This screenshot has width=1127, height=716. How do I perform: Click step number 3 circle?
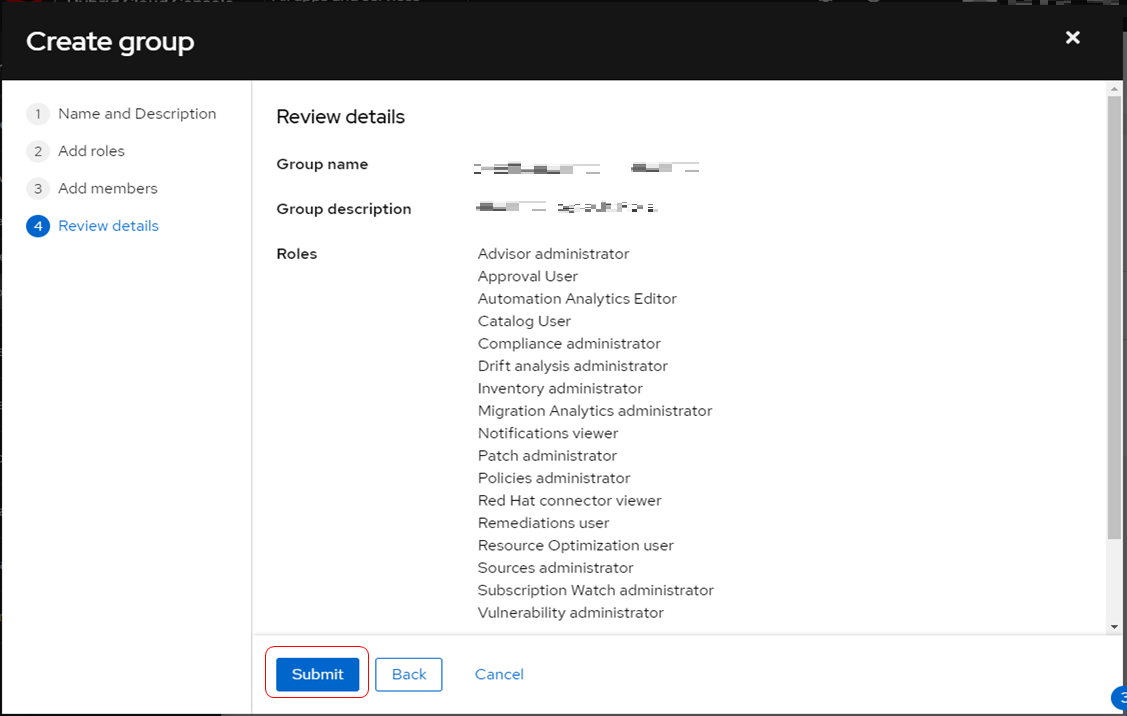tap(38, 188)
